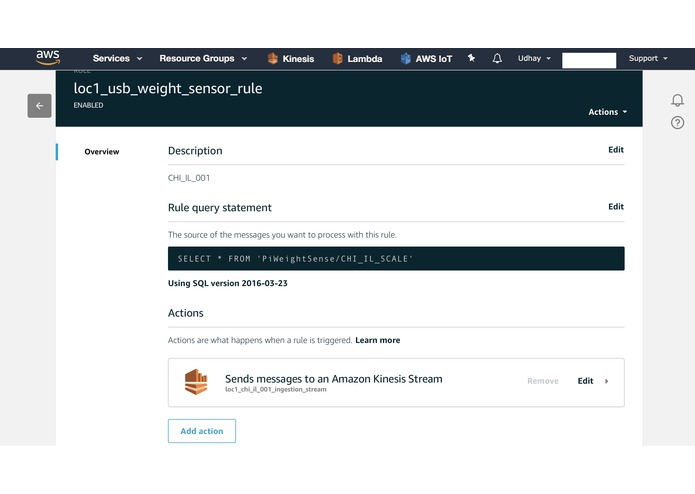Open the Support dropdown menu
695x494 pixels.
tap(648, 58)
